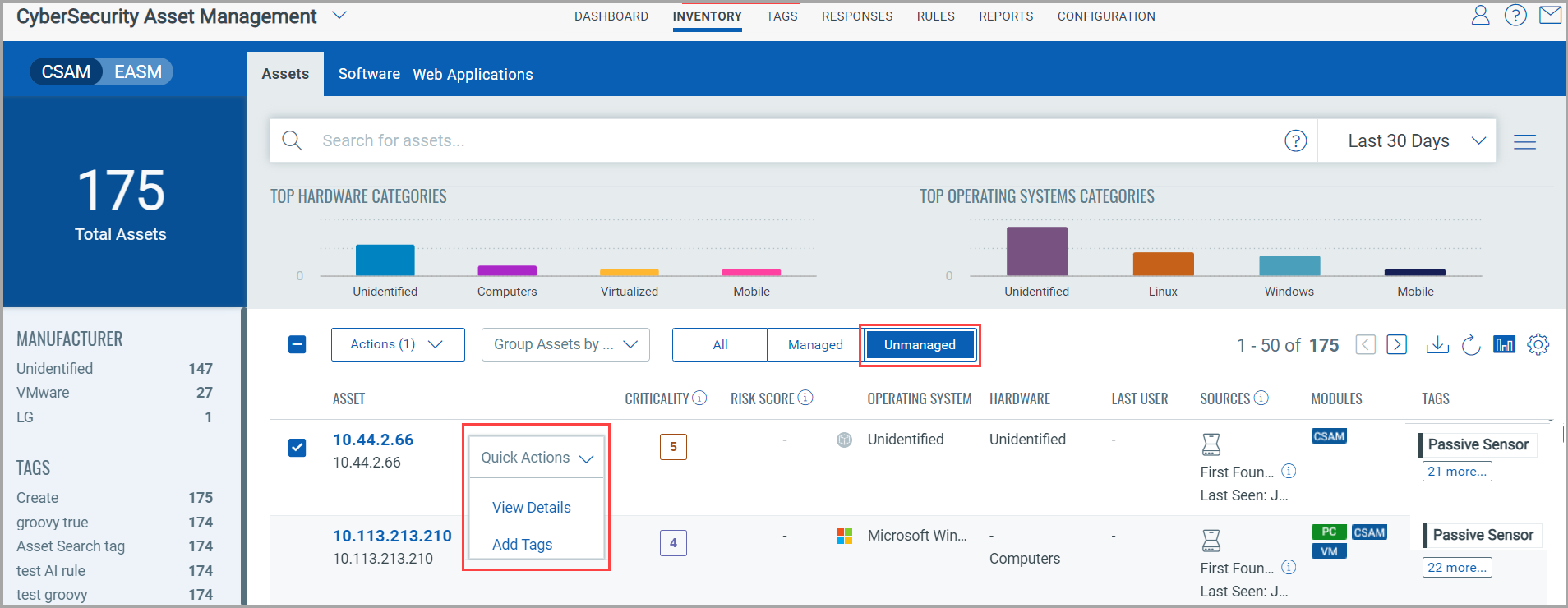
Task: Show Unmanaged assets filter
Action: [920, 344]
